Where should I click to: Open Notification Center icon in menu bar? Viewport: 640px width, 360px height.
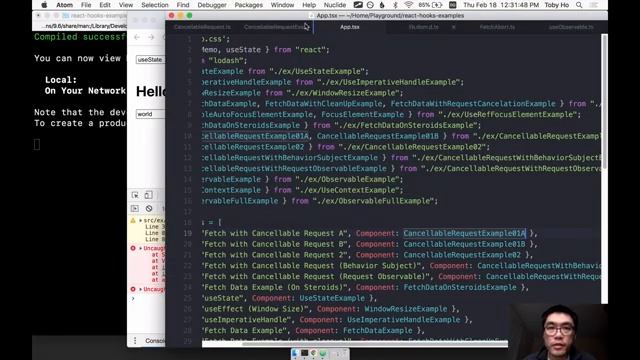click(594, 5)
